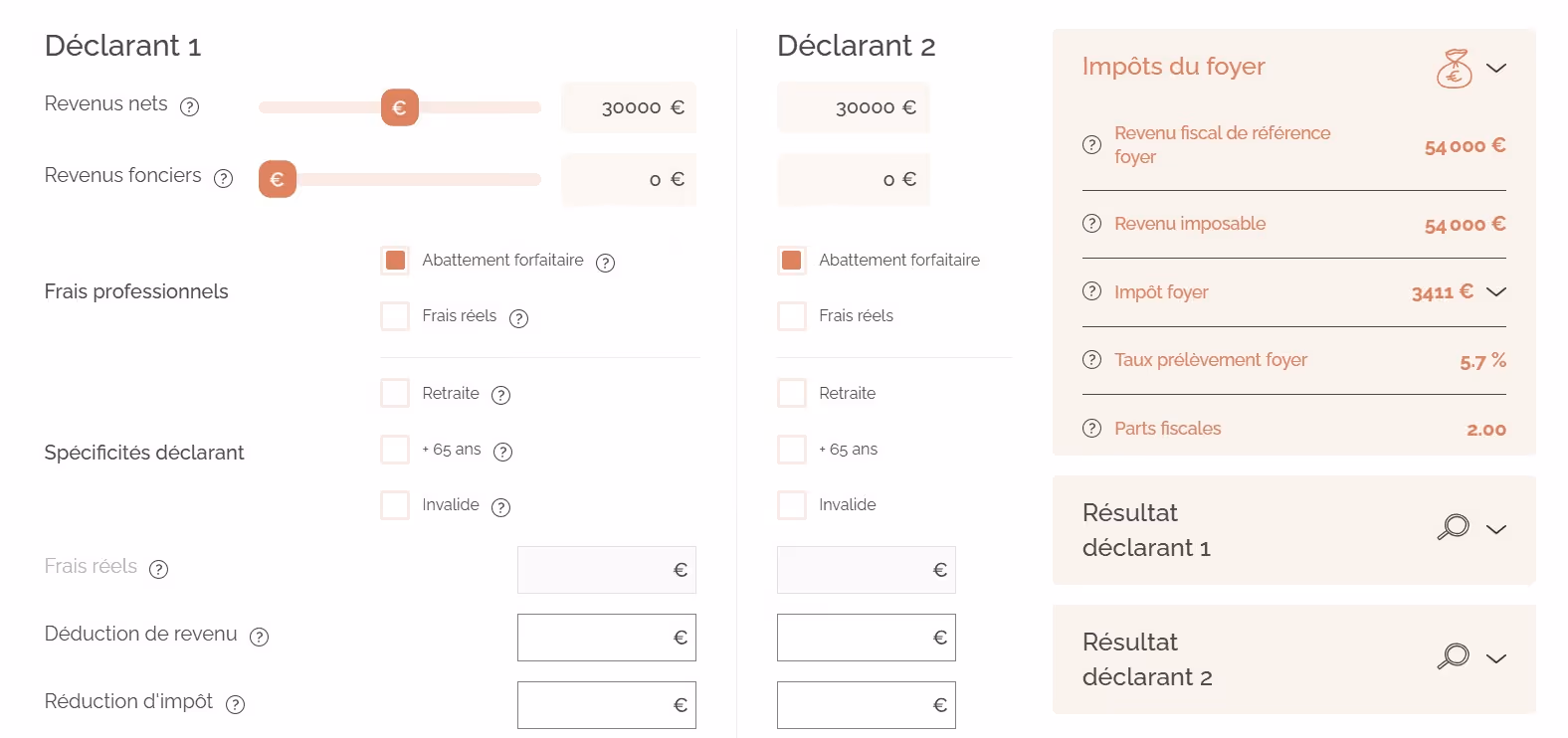Focus Déclarant 1 Déduction de revenu field
This screenshot has width=1568, height=738.
pyautogui.click(x=607, y=638)
